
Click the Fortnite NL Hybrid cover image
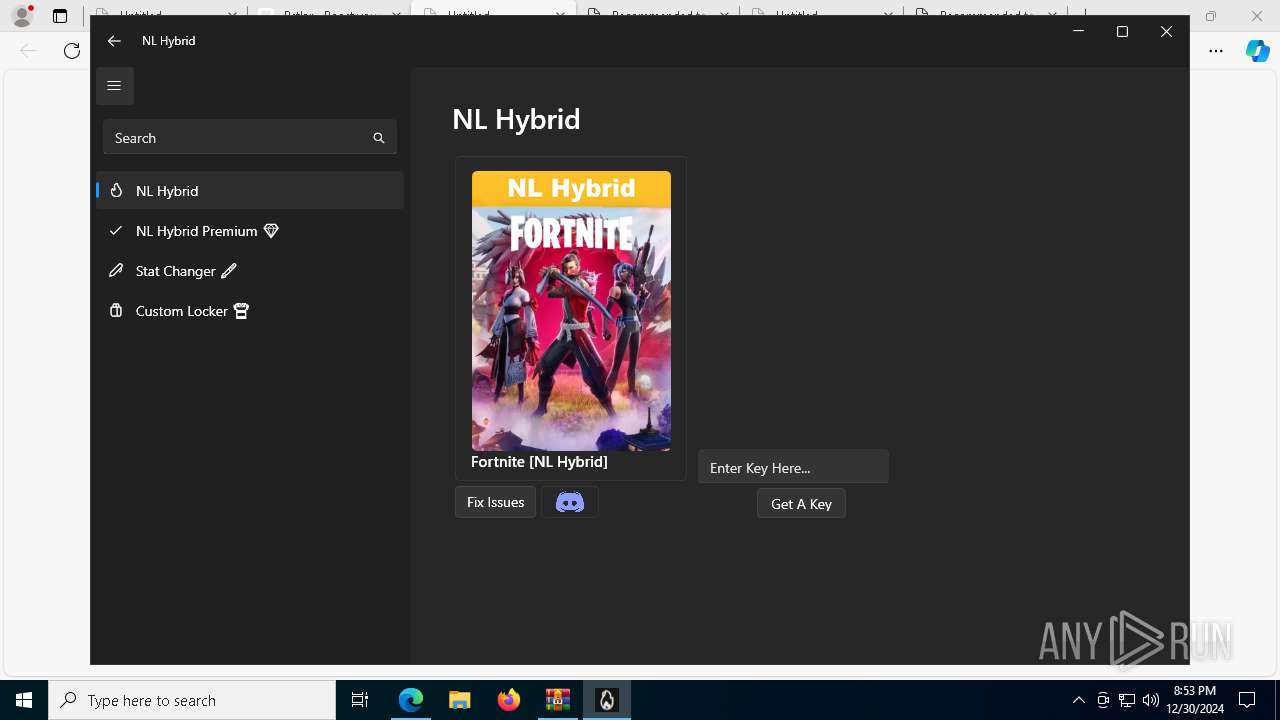[571, 311]
